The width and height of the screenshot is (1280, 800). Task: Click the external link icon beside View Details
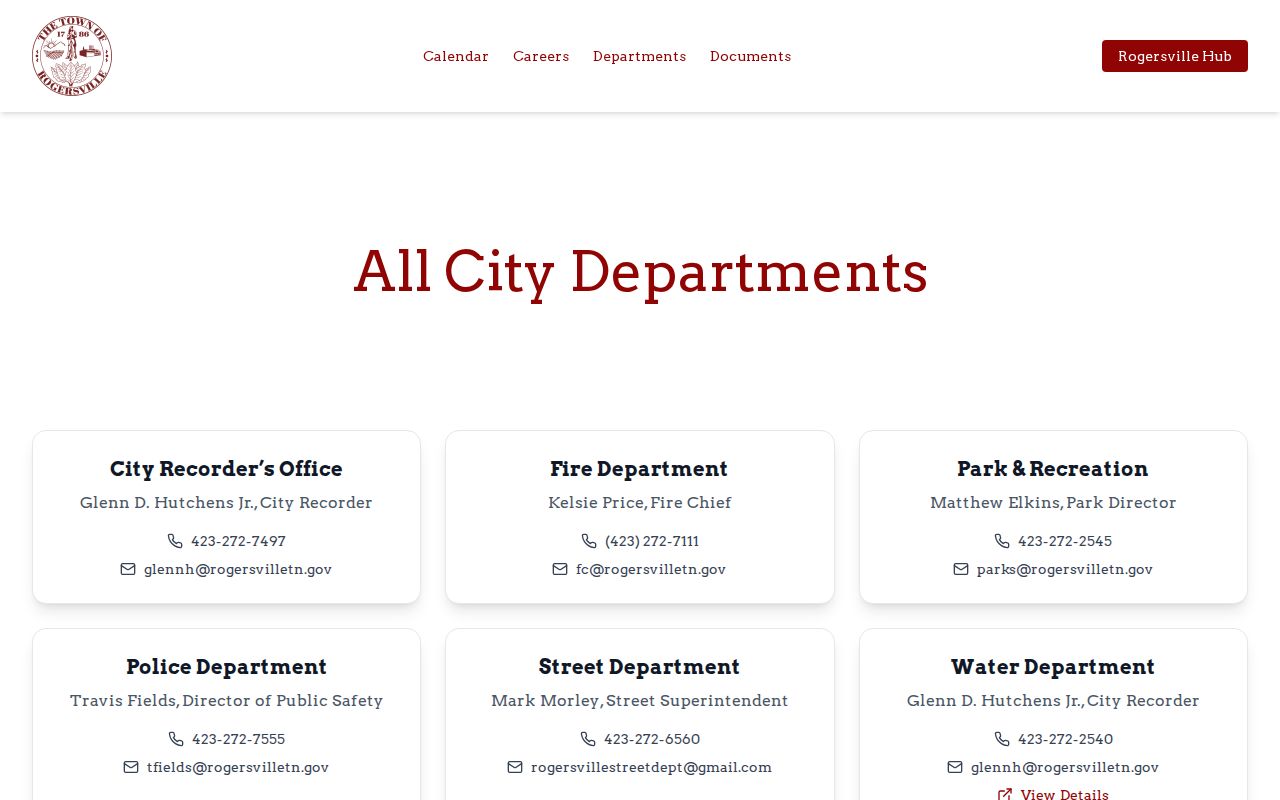[1005, 794]
